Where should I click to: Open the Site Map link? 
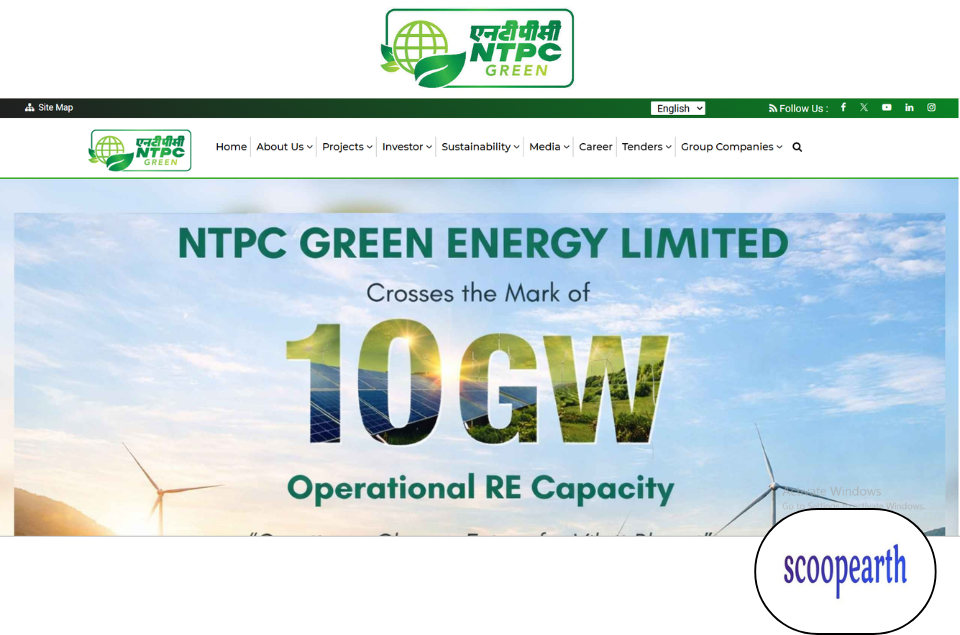[49, 107]
